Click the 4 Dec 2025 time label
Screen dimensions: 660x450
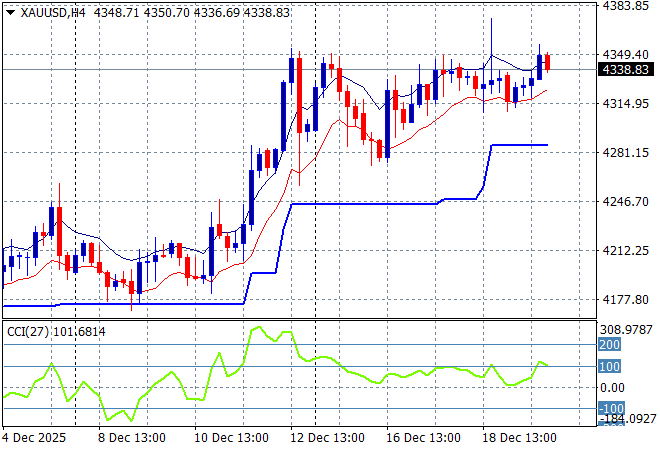34,438
